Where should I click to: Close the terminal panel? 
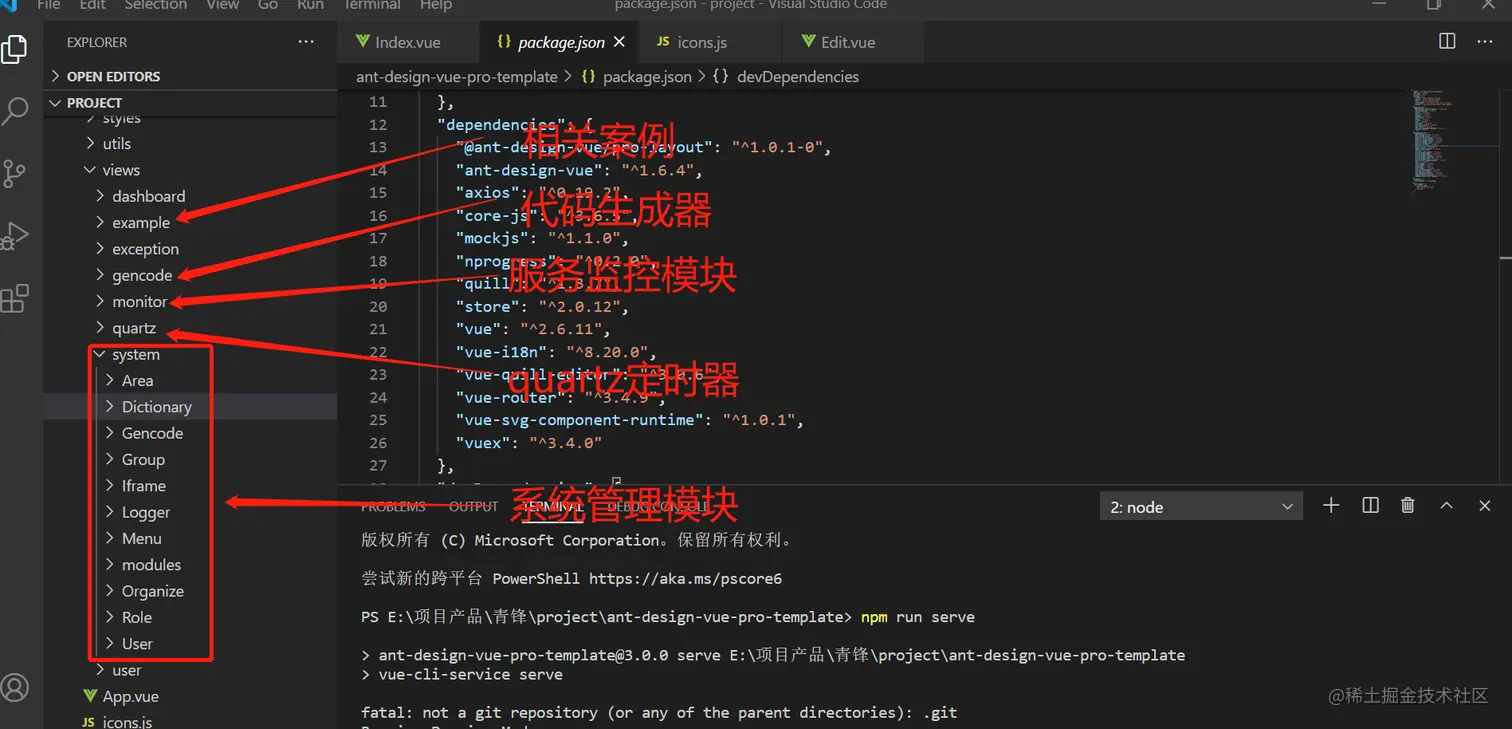[x=1485, y=506]
